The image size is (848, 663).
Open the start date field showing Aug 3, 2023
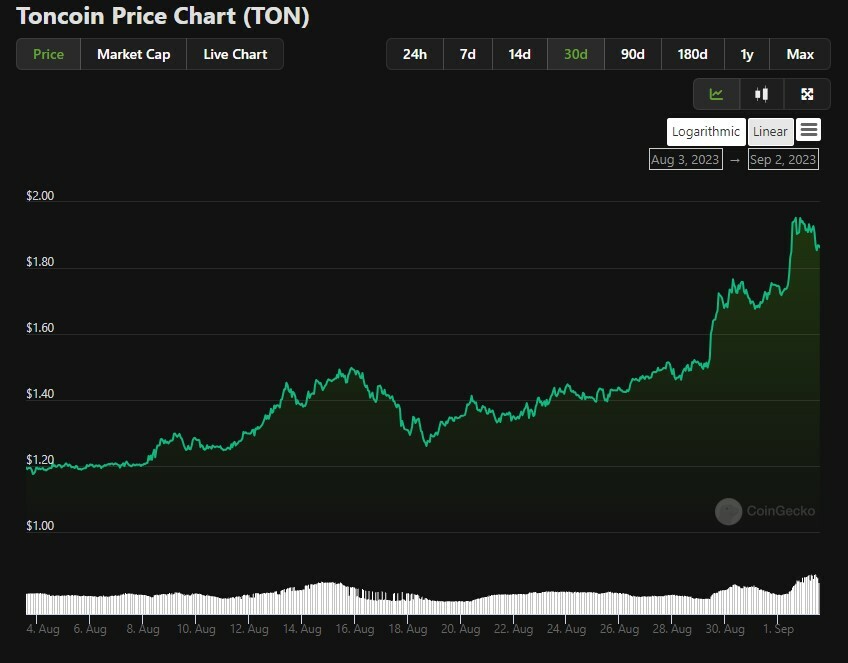tap(685, 159)
